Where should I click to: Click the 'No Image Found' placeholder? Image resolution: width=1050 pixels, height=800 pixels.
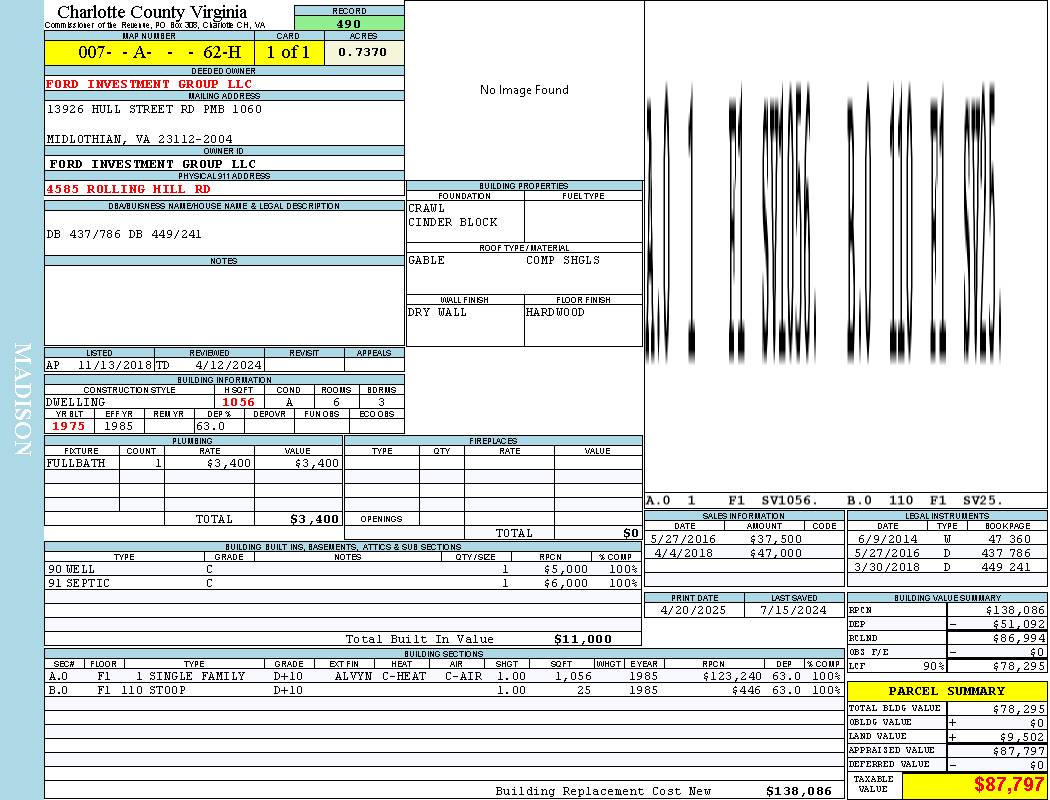524,90
